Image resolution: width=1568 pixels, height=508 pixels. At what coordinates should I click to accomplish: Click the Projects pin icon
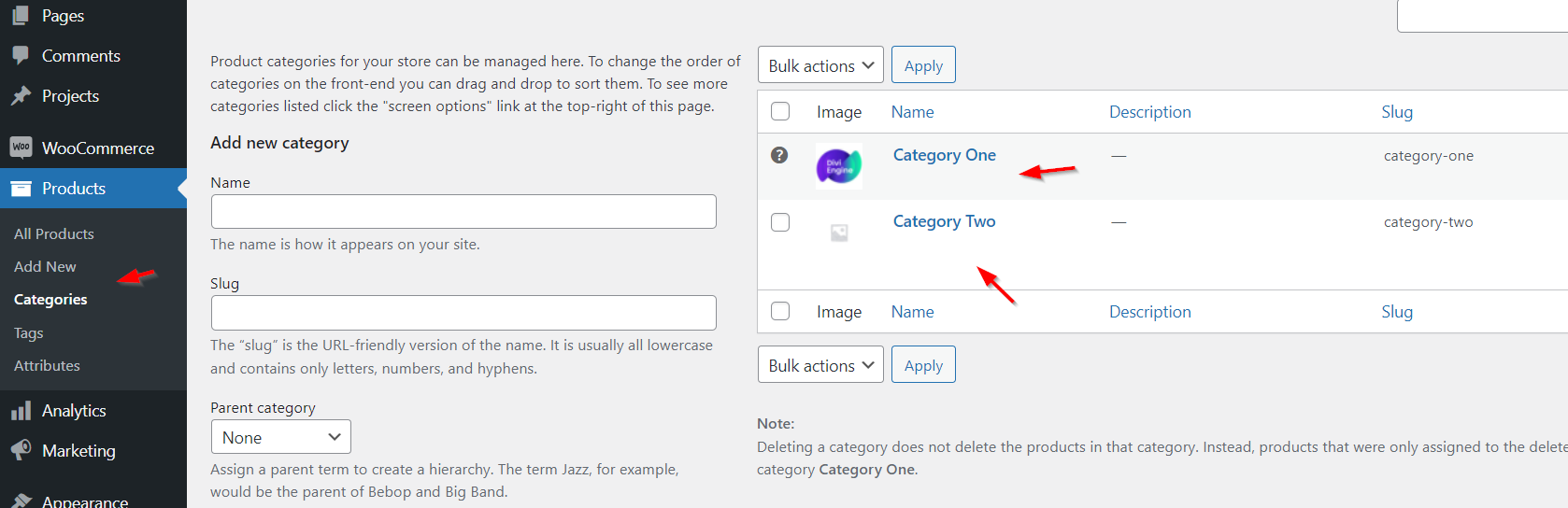point(21,95)
